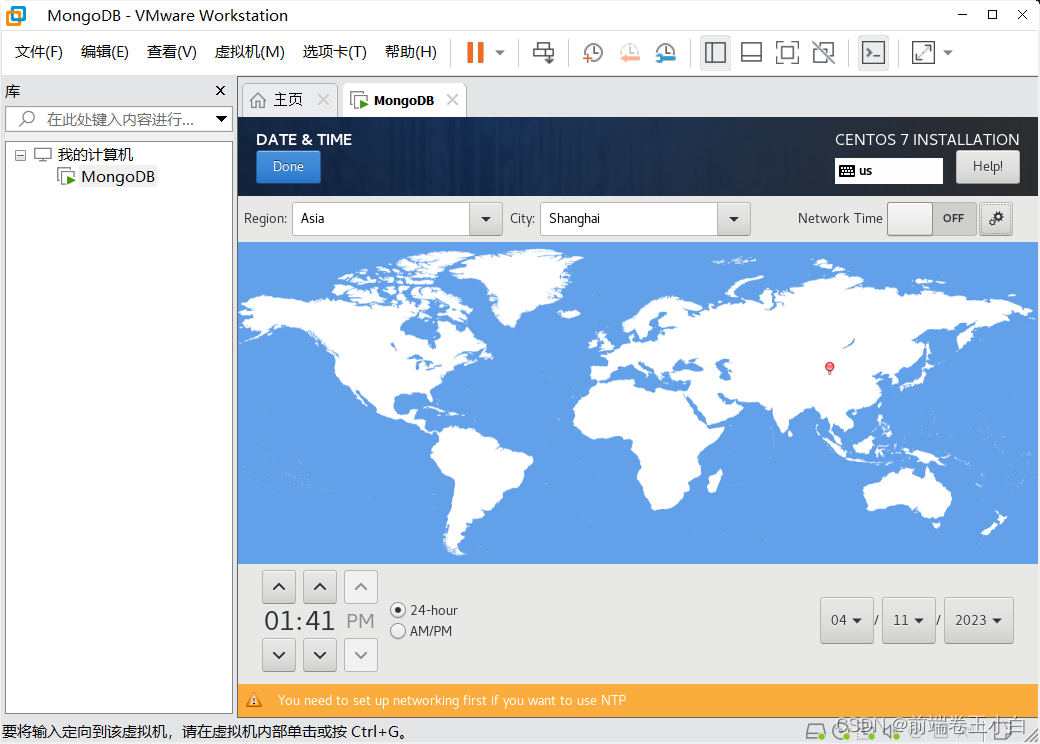The height and width of the screenshot is (744, 1040).
Task: Open the 查看(V) menu
Action: [x=171, y=52]
